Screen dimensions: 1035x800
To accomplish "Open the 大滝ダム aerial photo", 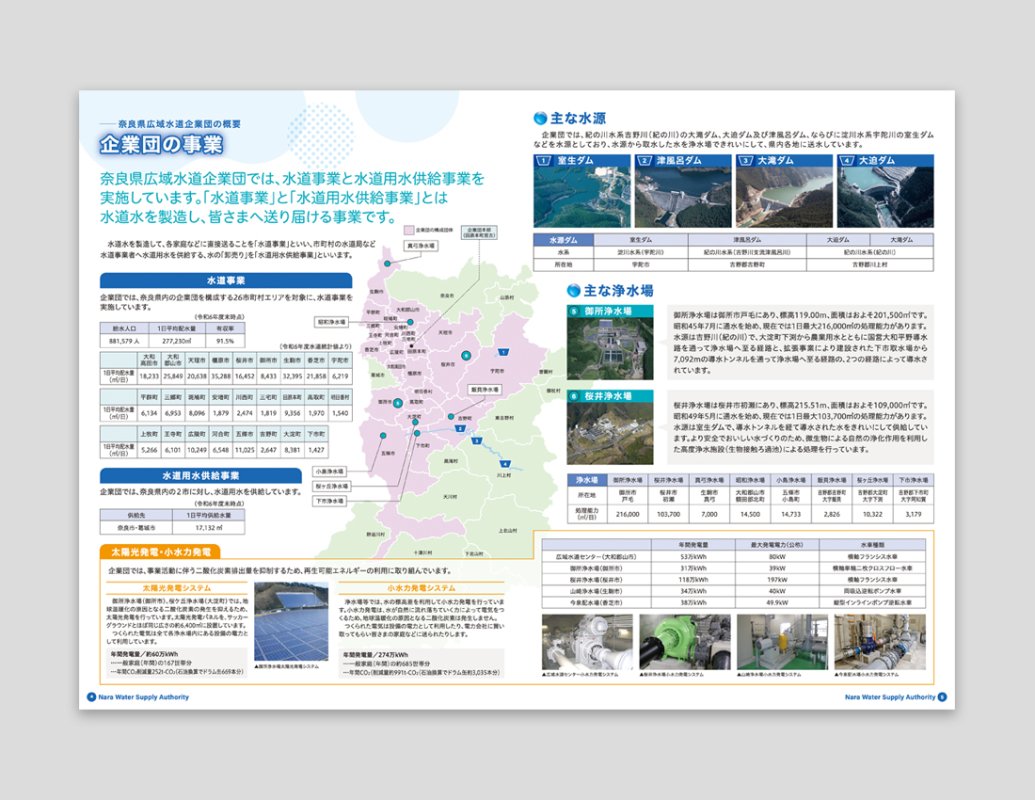I will 784,197.
